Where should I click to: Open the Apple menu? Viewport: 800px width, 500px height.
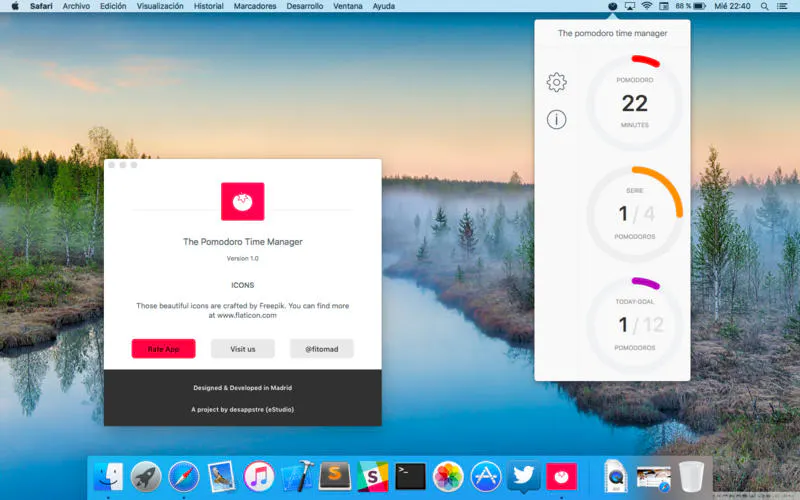(x=15, y=6)
